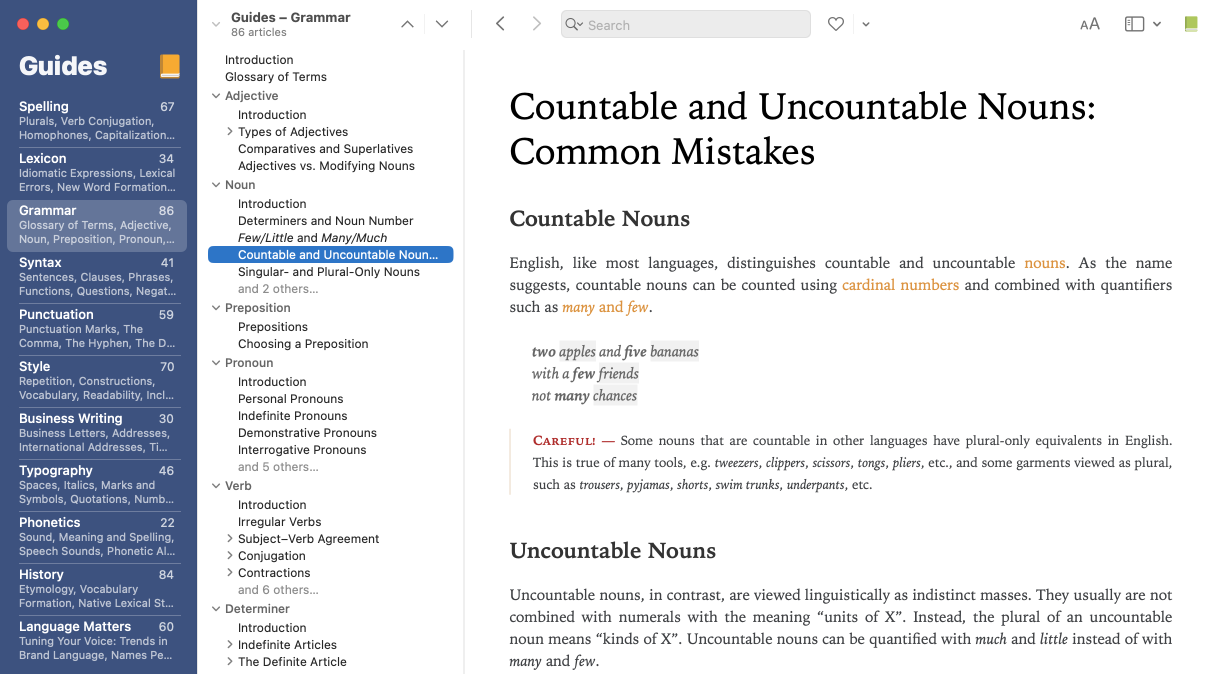The height and width of the screenshot is (674, 1213).
Task: Click the sidebar layout icon
Action: click(x=1134, y=24)
